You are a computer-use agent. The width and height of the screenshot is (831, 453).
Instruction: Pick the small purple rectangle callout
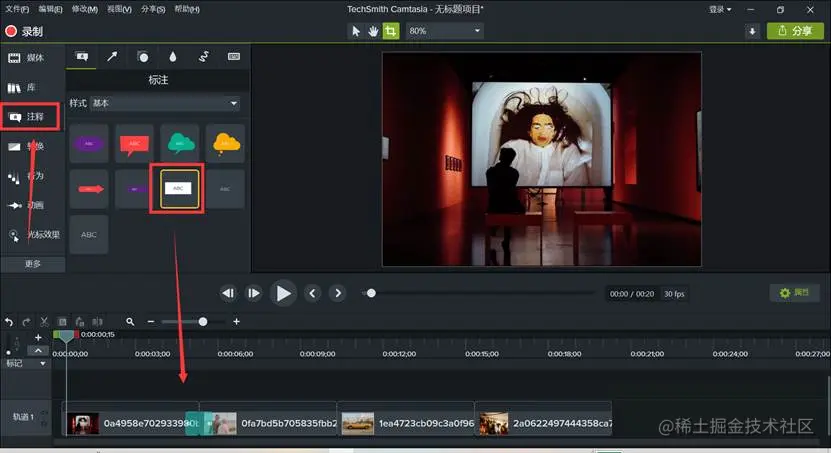click(134, 189)
